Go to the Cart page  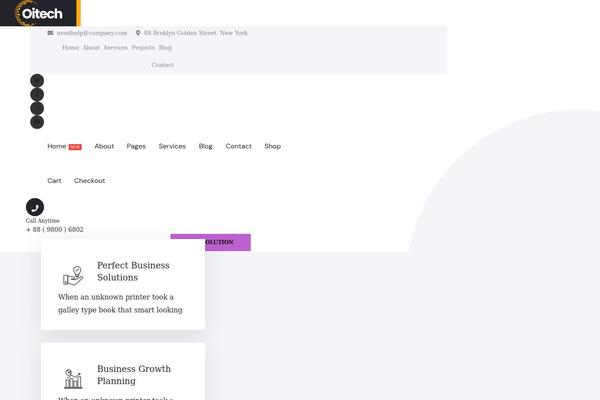click(x=54, y=181)
